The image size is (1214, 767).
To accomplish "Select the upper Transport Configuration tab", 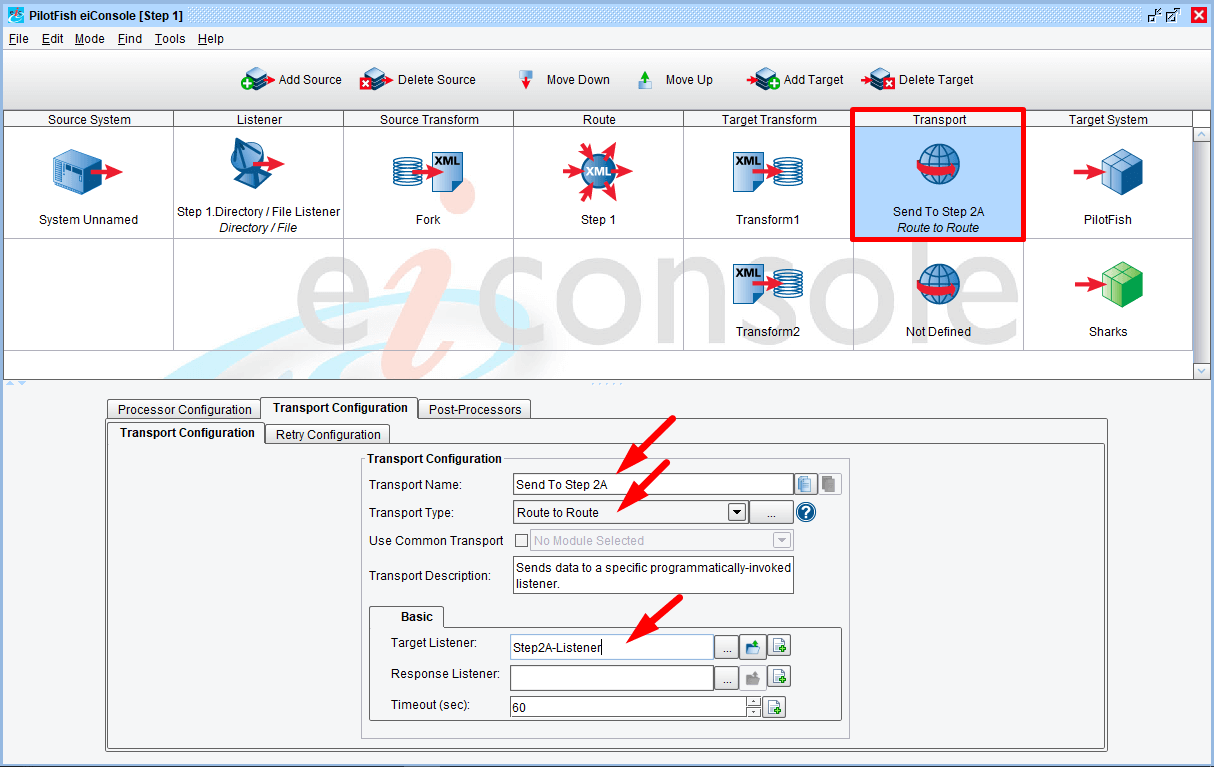I will point(340,408).
